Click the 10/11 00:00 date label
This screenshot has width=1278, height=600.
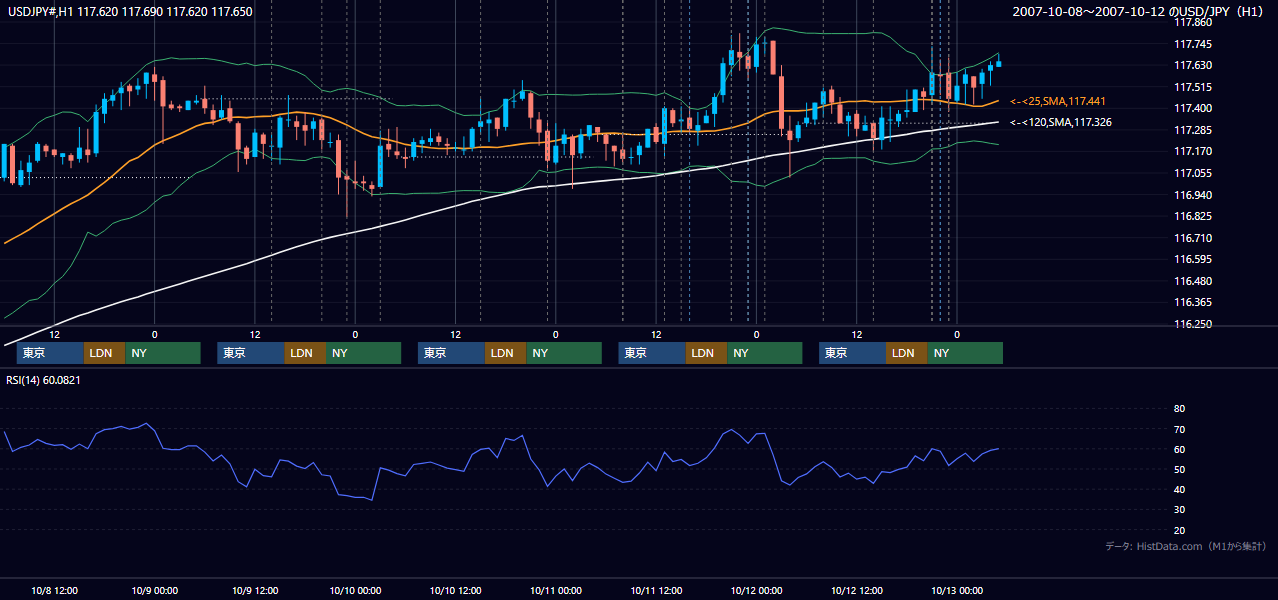(556, 590)
